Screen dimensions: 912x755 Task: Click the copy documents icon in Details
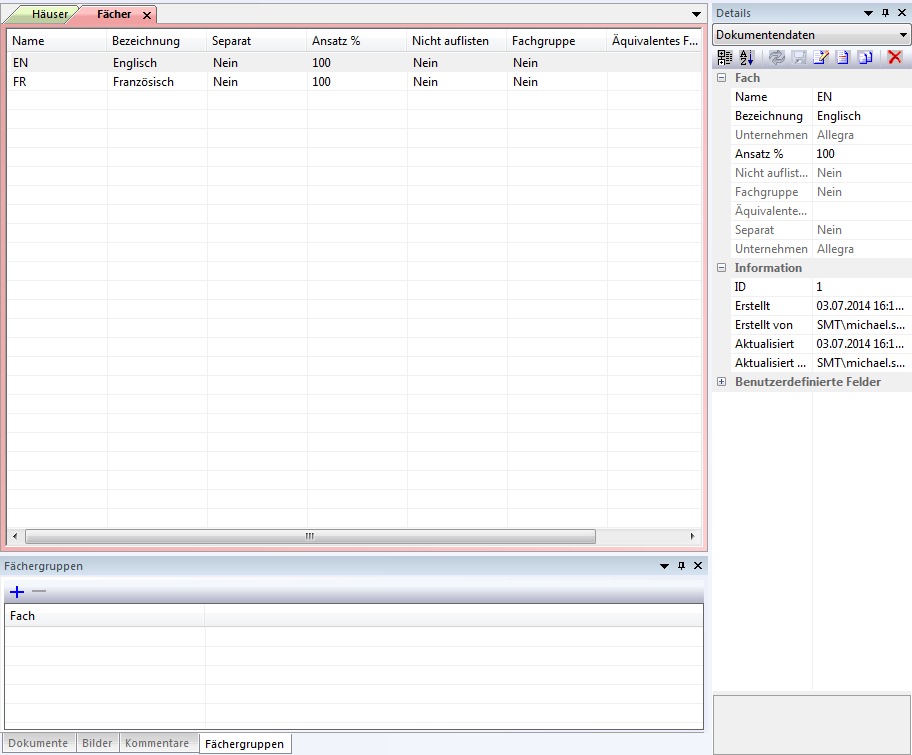tap(866, 58)
